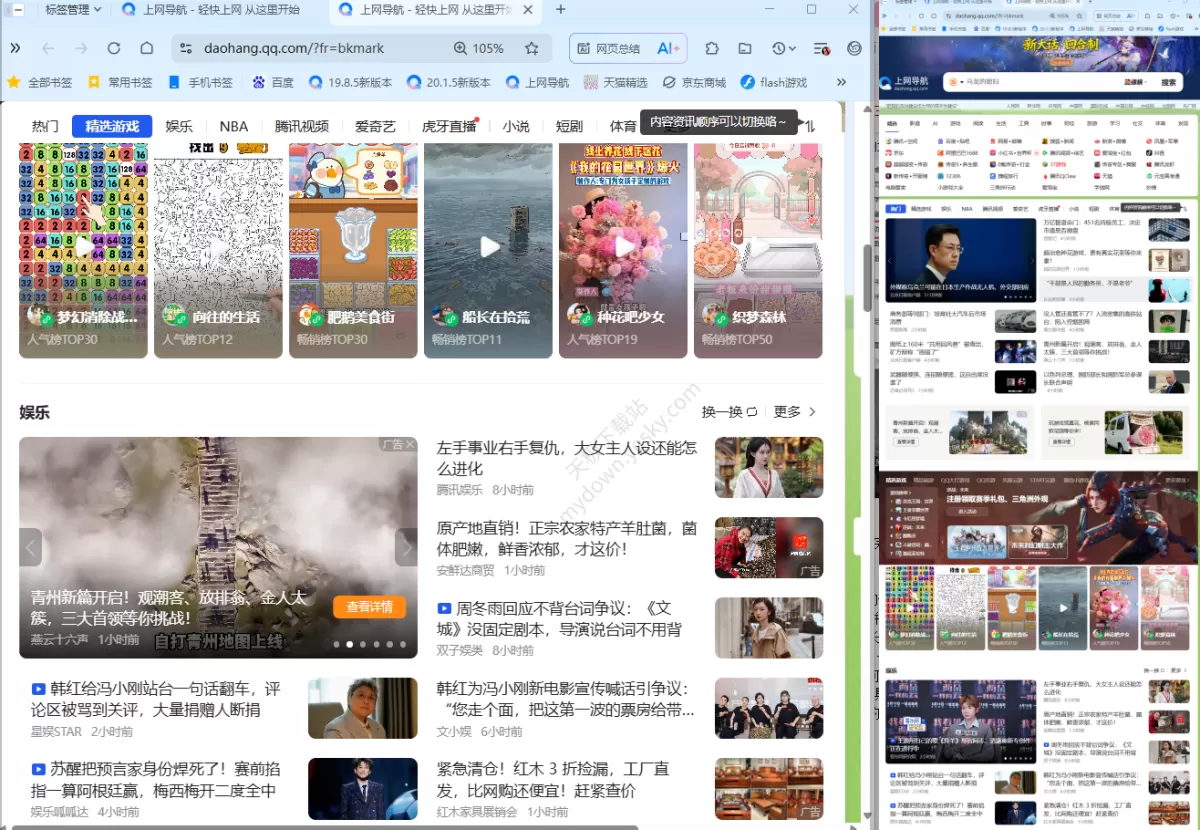1200x830 pixels.
Task: Open the 常用书签 bookmark folder
Action: point(121,82)
